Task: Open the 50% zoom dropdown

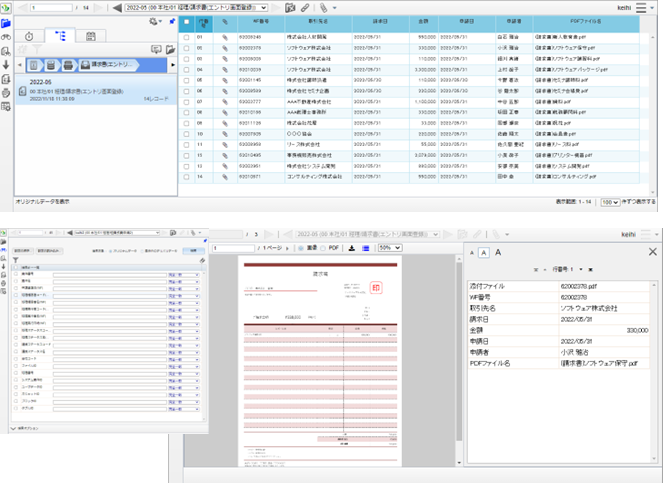Action: (389, 247)
